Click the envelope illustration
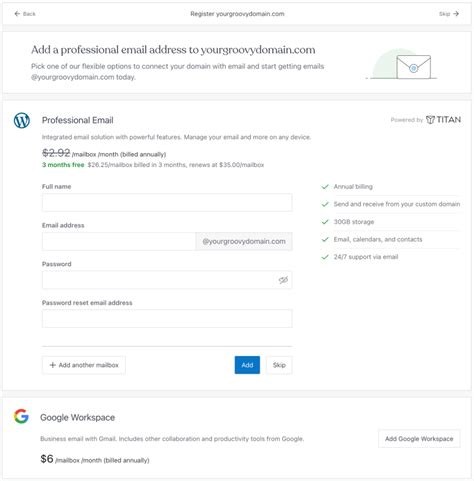The height and width of the screenshot is (481, 474). point(414,67)
